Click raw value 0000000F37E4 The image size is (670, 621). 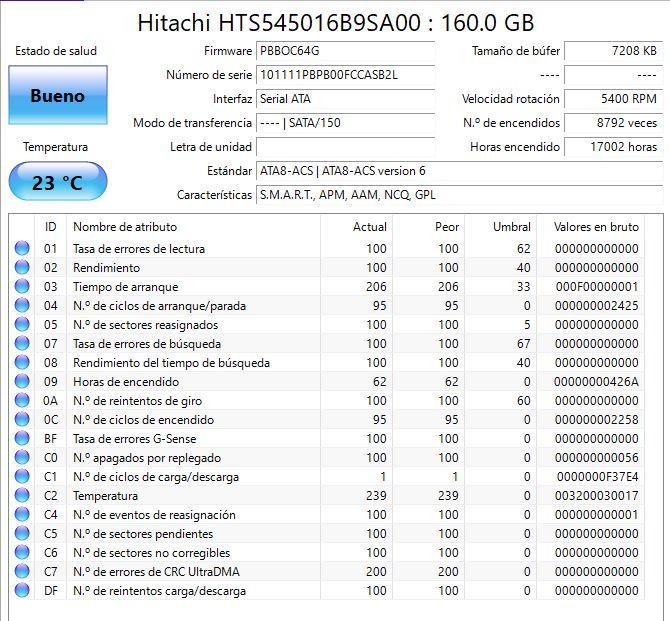point(597,477)
